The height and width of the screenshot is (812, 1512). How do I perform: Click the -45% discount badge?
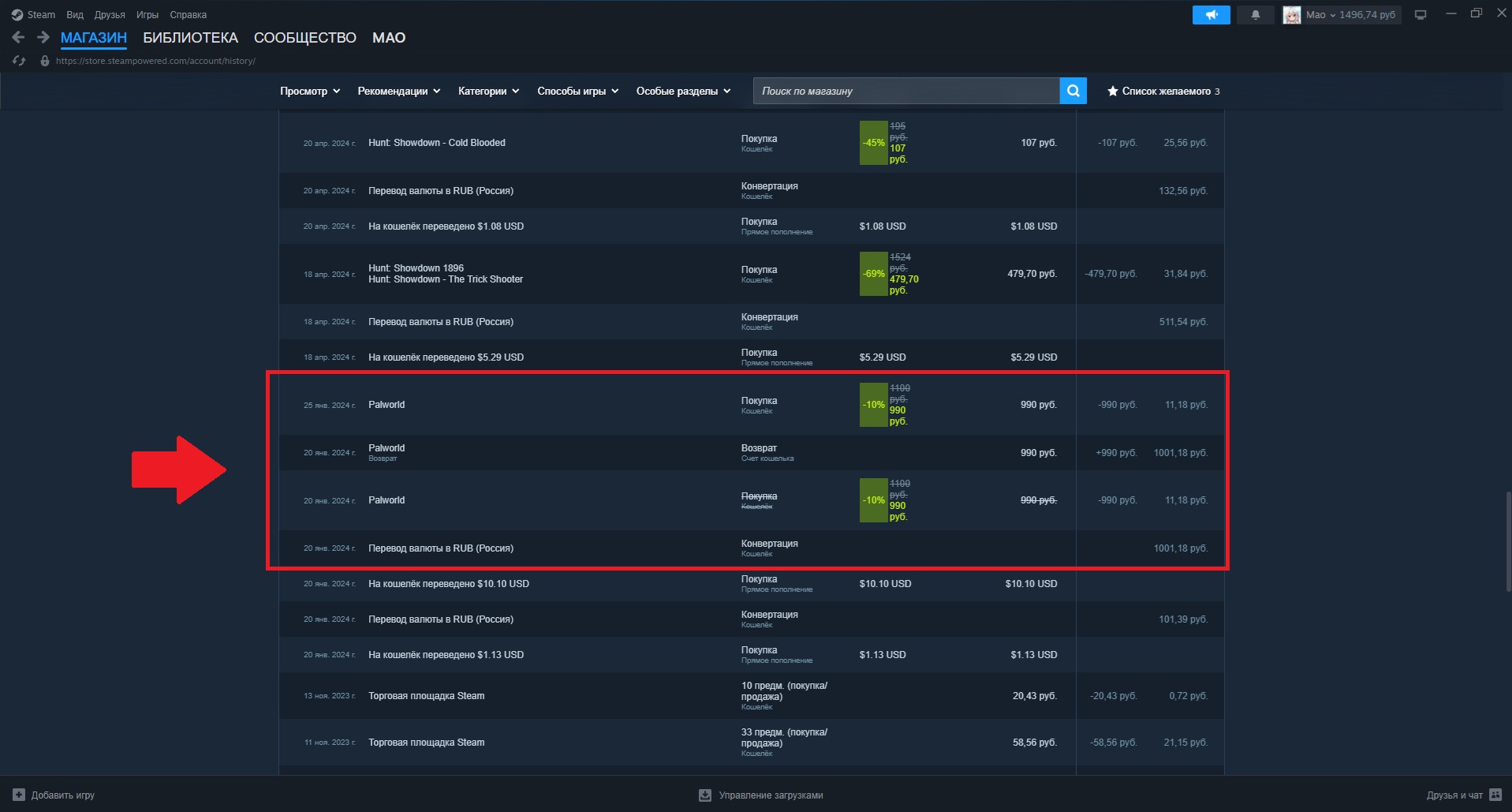pyautogui.click(x=874, y=143)
